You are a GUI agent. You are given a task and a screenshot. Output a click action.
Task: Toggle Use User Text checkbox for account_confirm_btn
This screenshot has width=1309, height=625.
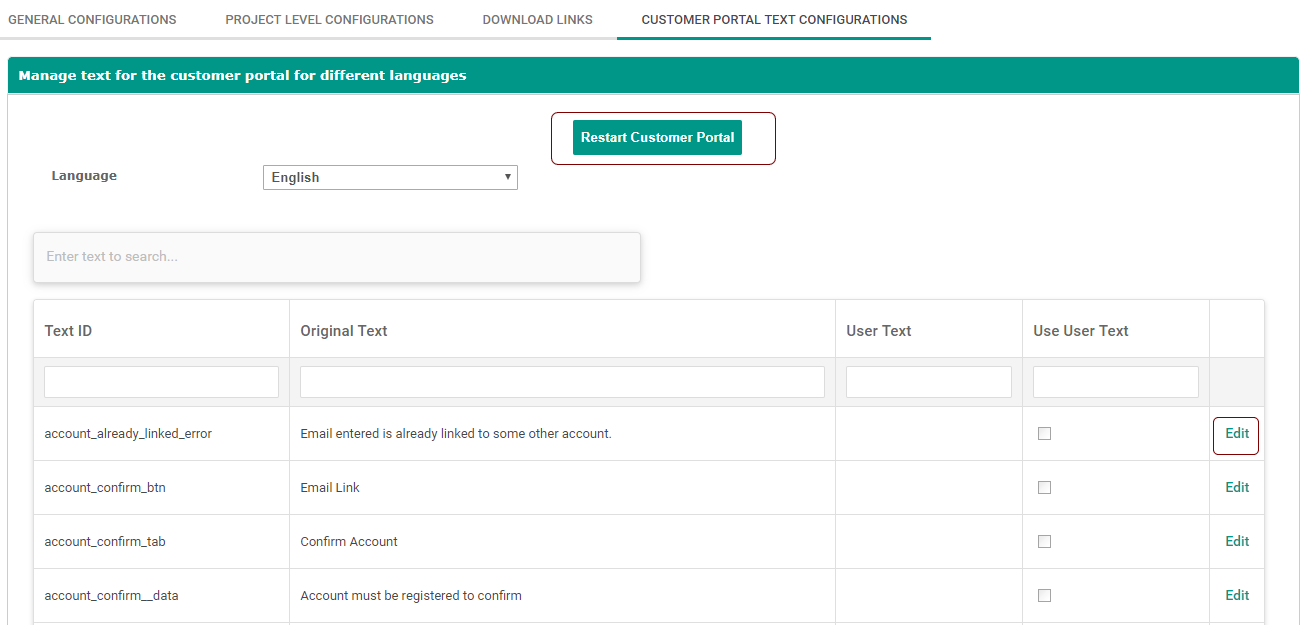pos(1044,488)
